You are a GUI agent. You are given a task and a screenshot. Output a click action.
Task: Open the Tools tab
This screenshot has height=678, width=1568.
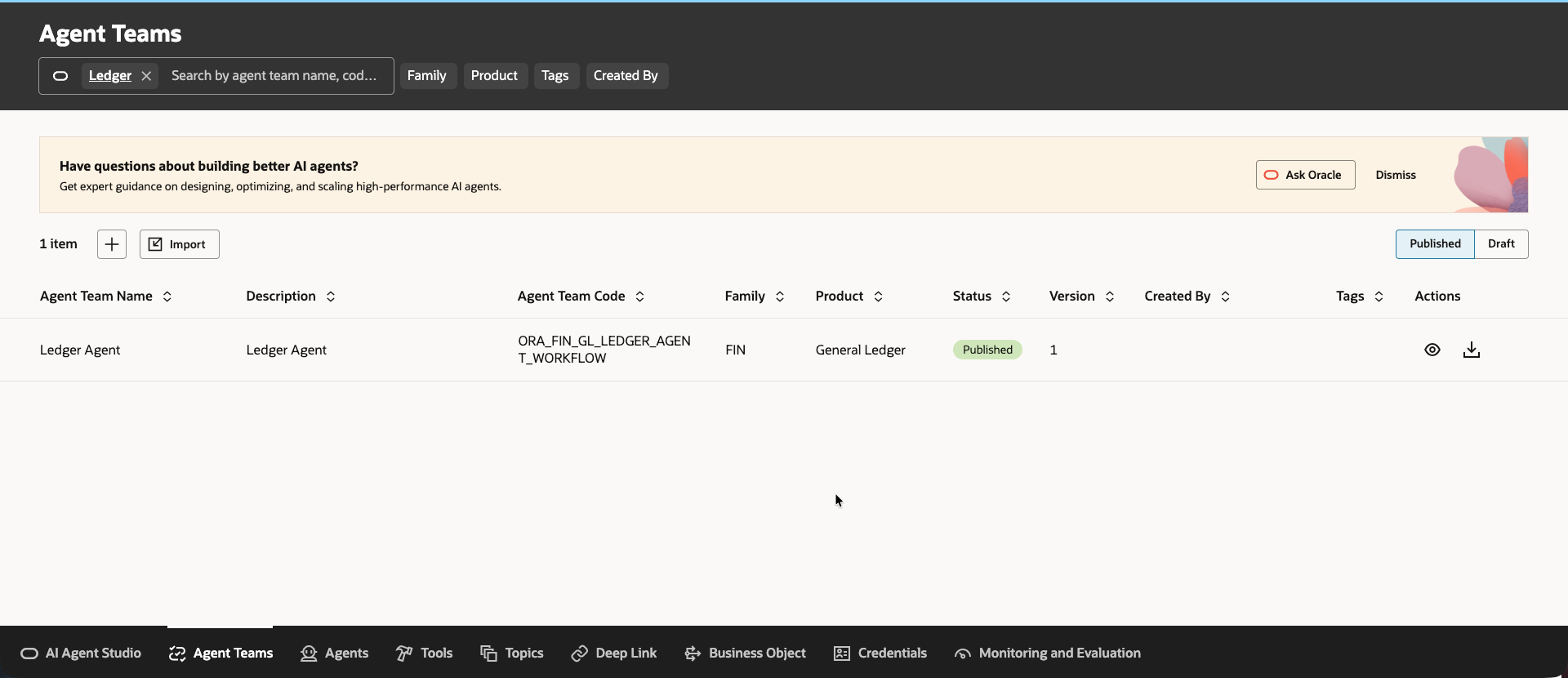point(425,653)
